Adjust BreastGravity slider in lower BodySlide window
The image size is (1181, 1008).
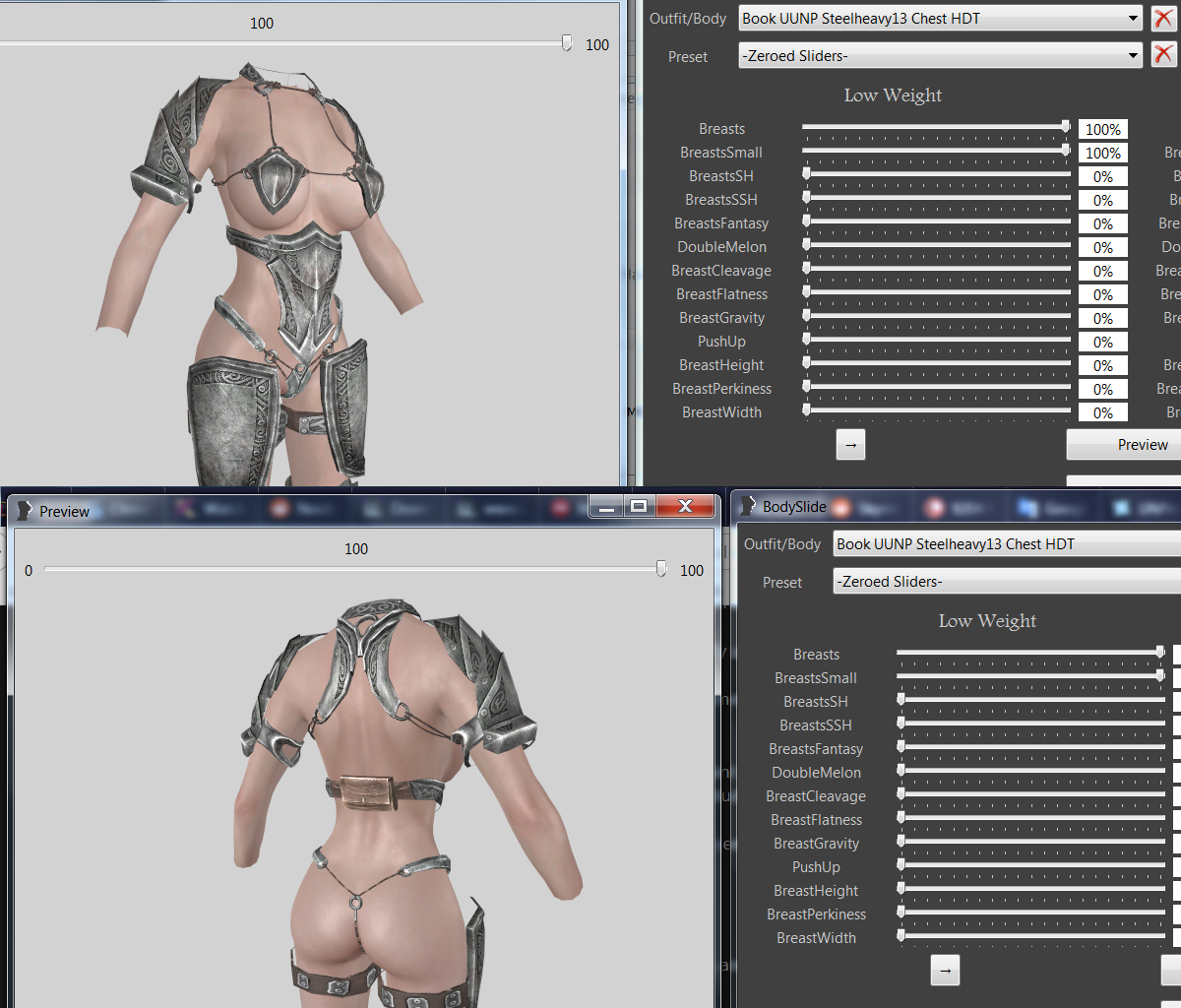(1030, 843)
